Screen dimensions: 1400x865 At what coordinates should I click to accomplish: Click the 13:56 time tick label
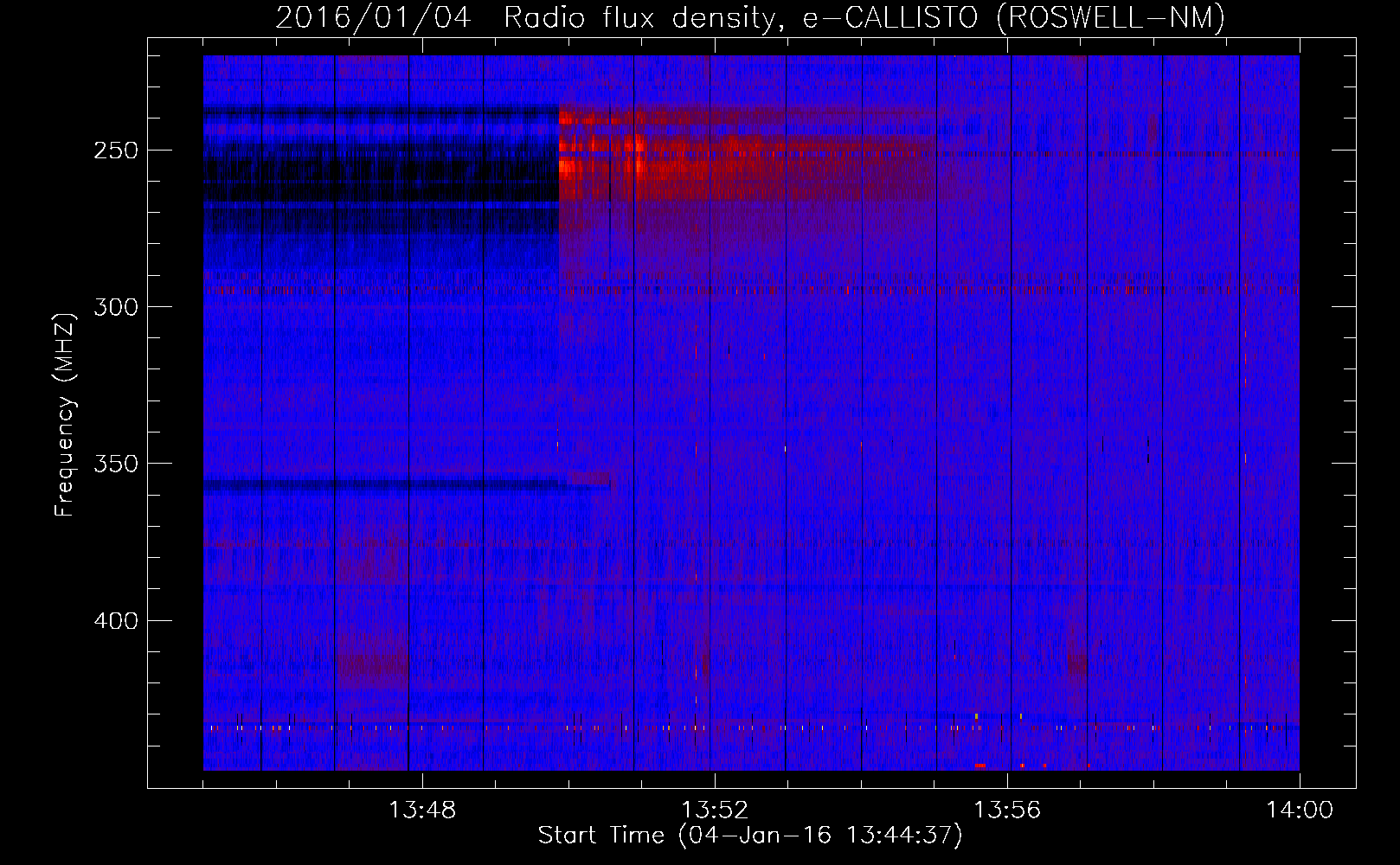[x=1007, y=811]
